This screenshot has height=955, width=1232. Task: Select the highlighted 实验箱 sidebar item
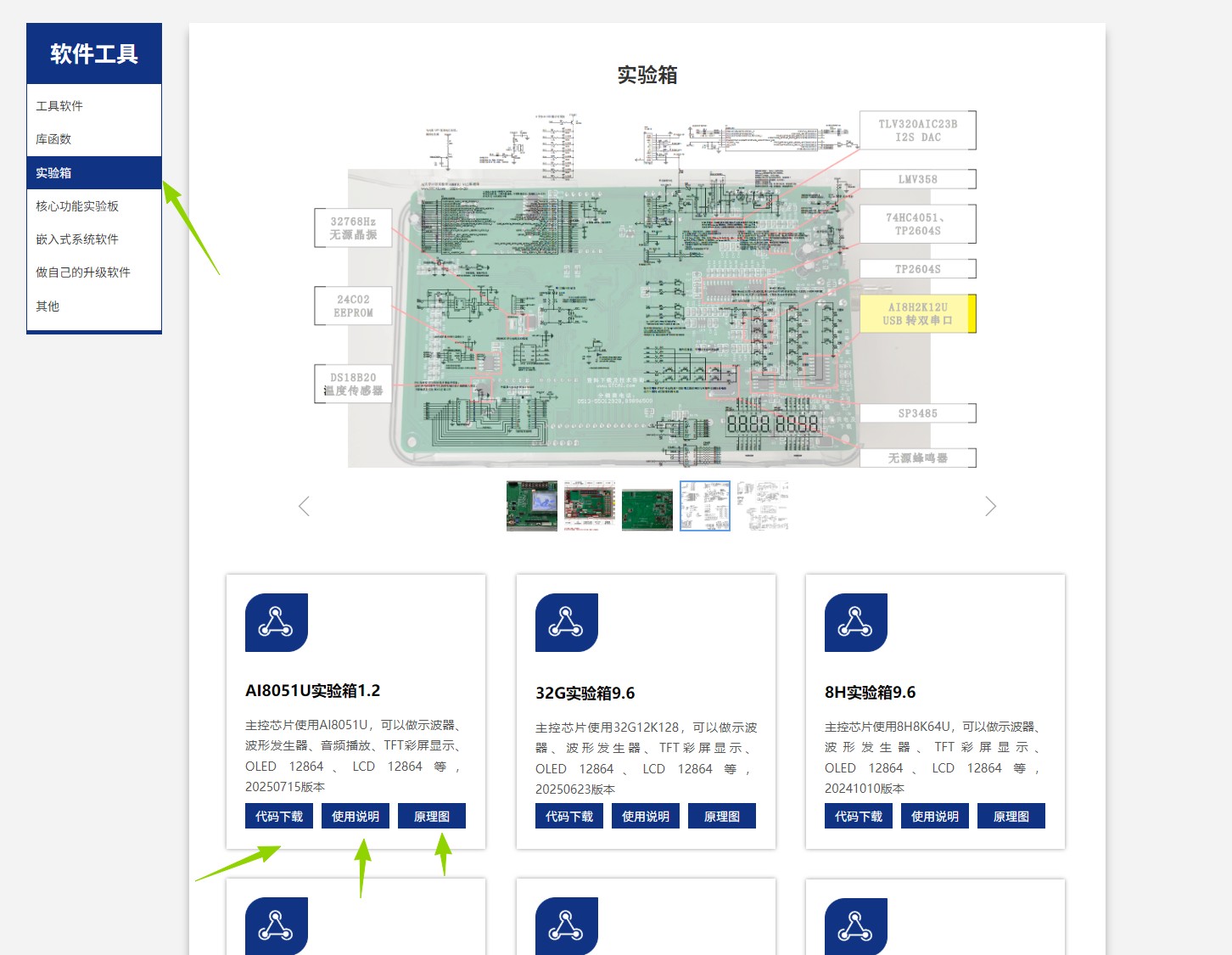(x=94, y=172)
